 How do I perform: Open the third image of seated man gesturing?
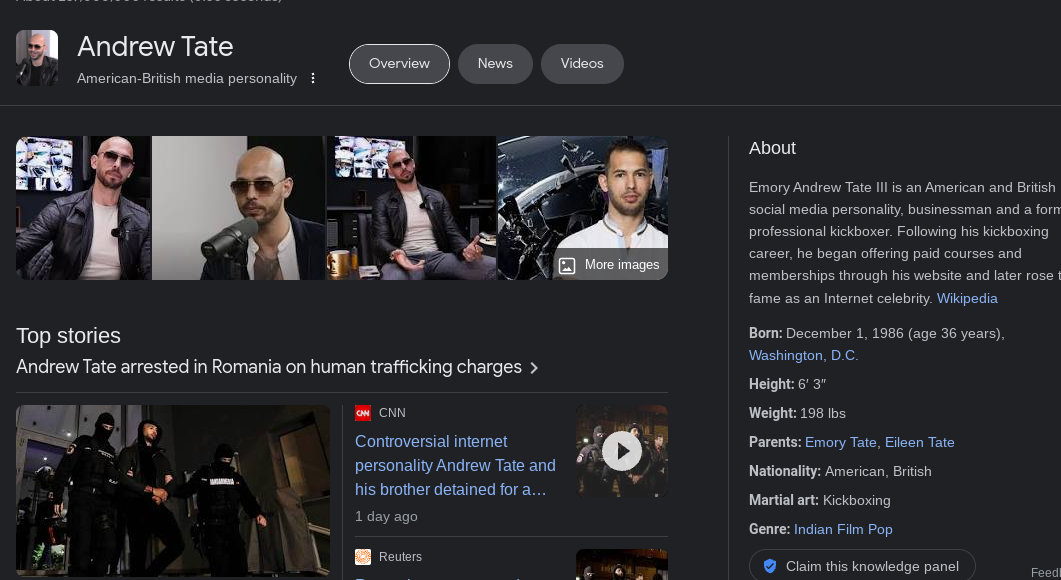coord(411,208)
